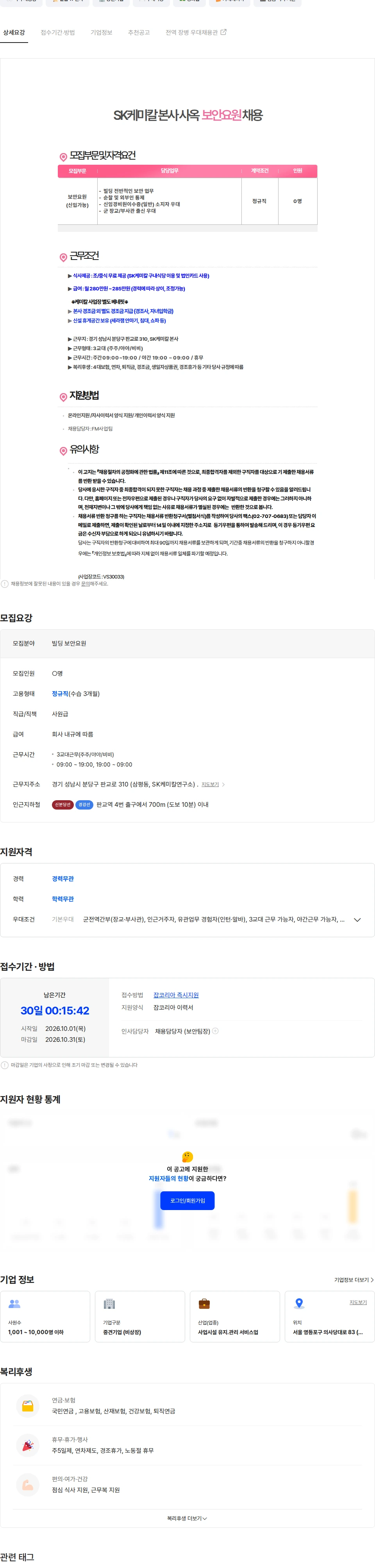Click the 기본우대 label in 우대조건
Image resolution: width=375 pixels, height=1568 pixels.
pos(63,920)
